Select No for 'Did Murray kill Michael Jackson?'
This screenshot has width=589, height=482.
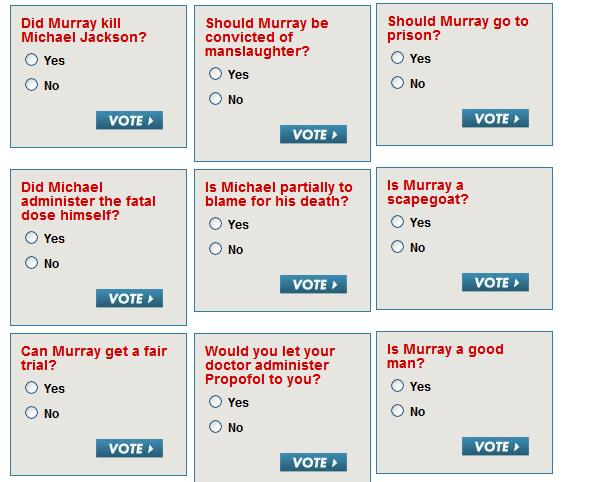click(32, 85)
